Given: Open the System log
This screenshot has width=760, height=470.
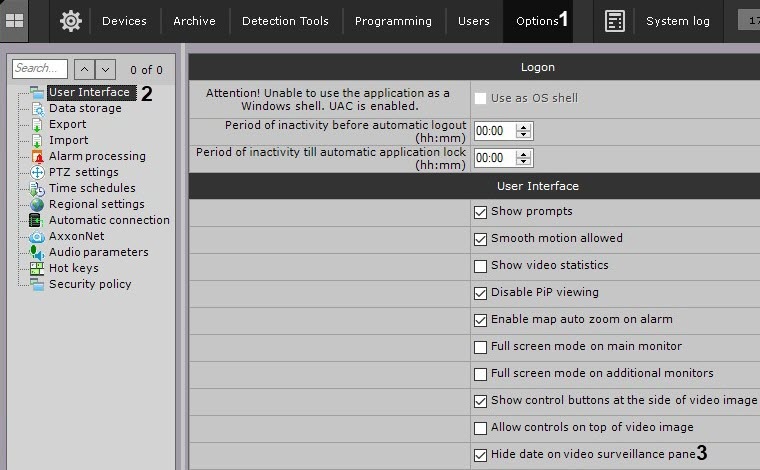Looking at the screenshot, I should [677, 21].
